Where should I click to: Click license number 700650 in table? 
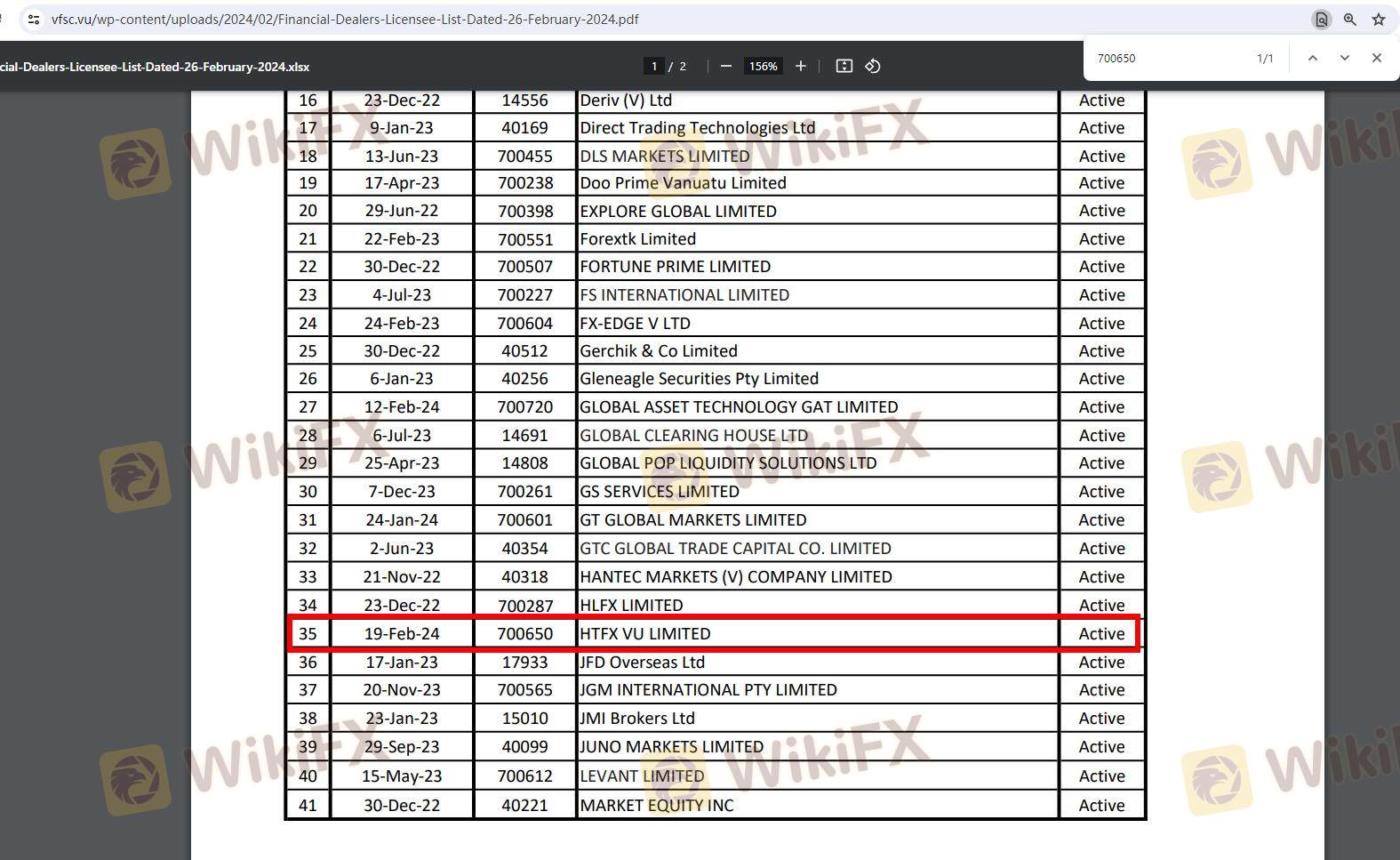pos(524,633)
